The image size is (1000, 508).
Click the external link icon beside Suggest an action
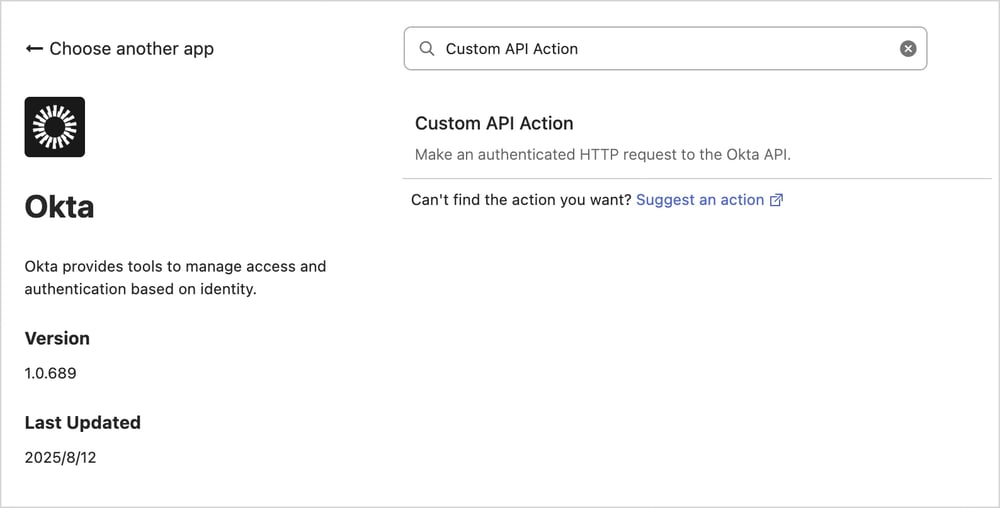click(x=776, y=200)
